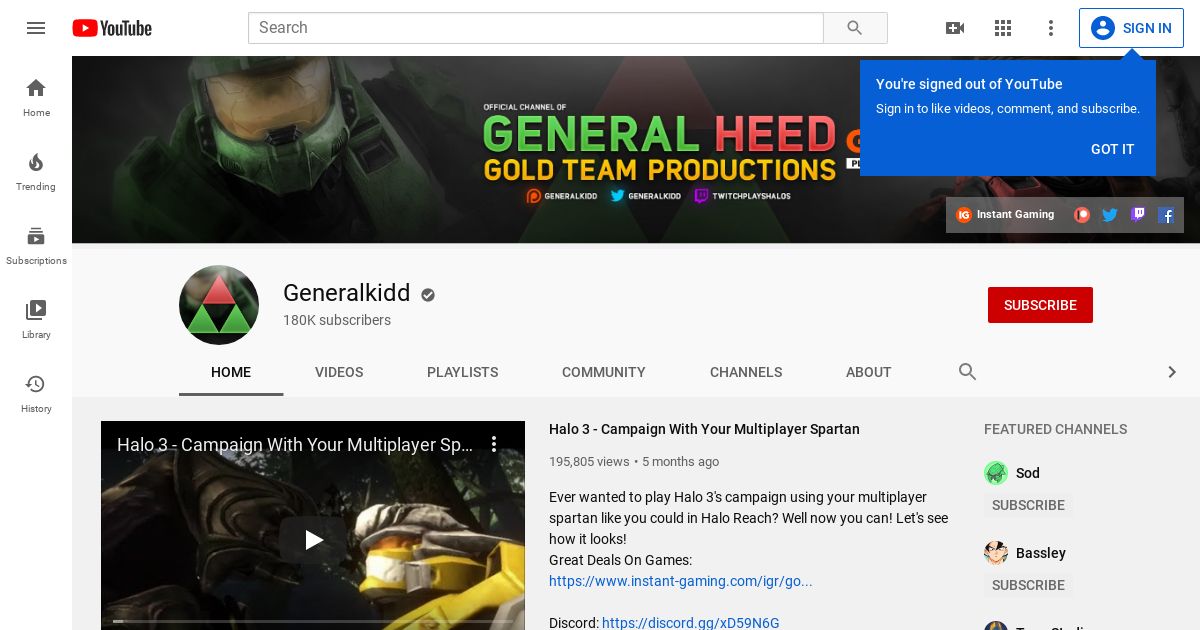Screen dimensions: 1200x630
Task: Click the verified badge next to Generalkidd
Action: (428, 294)
